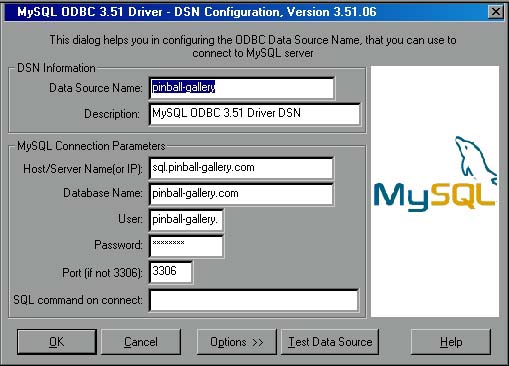This screenshot has height=366, width=509.
Task: Click the "SQL command on connect:" label
Action: pyautogui.click(x=78, y=300)
